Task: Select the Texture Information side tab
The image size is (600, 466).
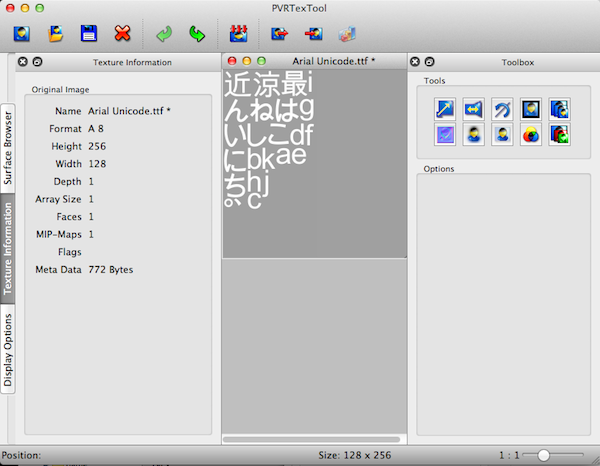Action: pyautogui.click(x=8, y=249)
